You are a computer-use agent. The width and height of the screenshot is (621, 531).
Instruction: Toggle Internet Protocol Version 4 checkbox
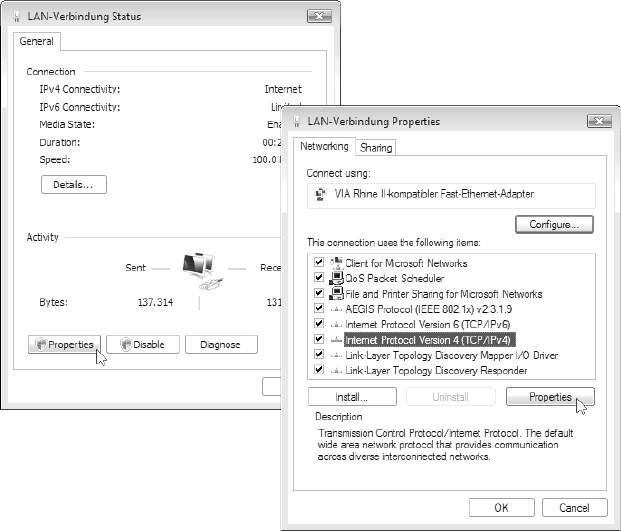318,339
